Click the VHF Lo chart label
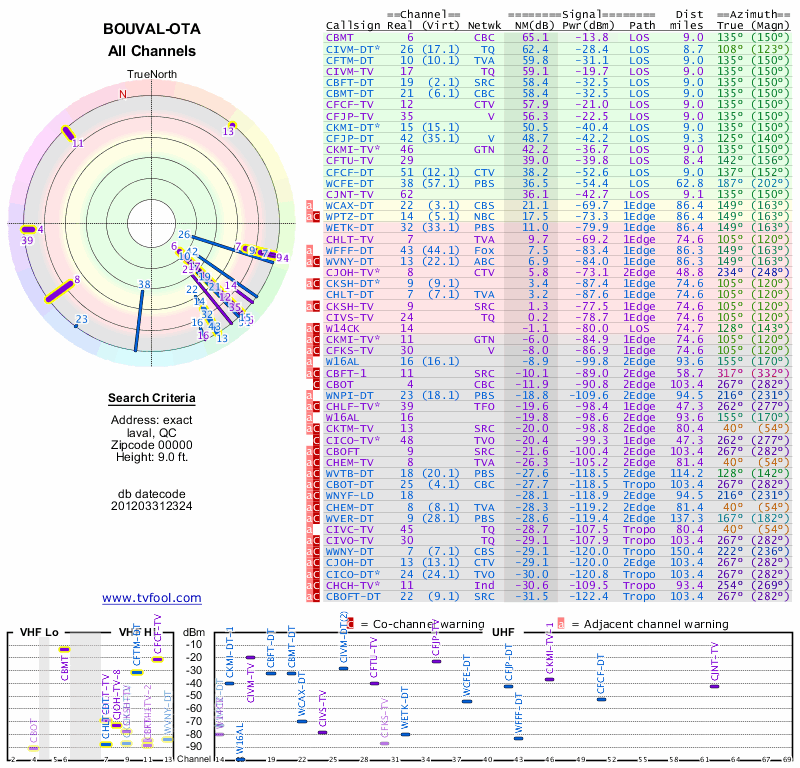Image resolution: width=800 pixels, height=768 pixels. point(39,632)
